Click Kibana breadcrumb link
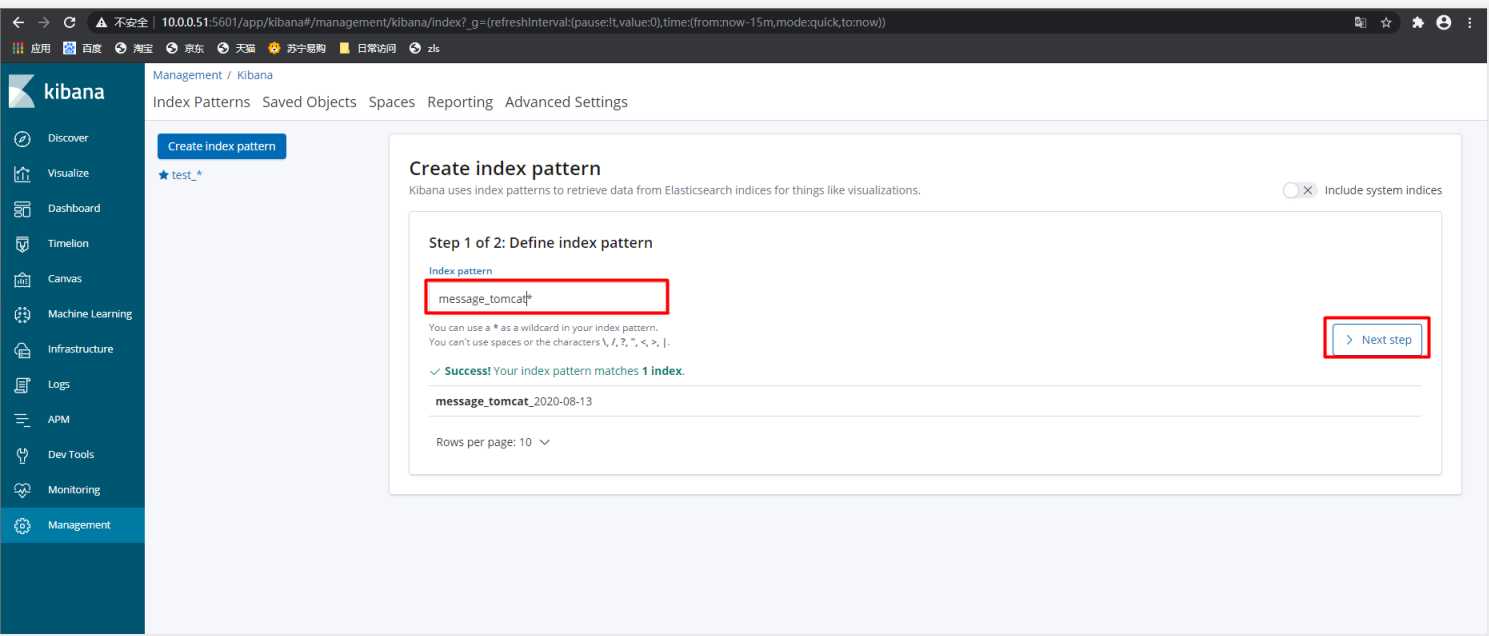The width and height of the screenshot is (1489, 636). click(255, 75)
